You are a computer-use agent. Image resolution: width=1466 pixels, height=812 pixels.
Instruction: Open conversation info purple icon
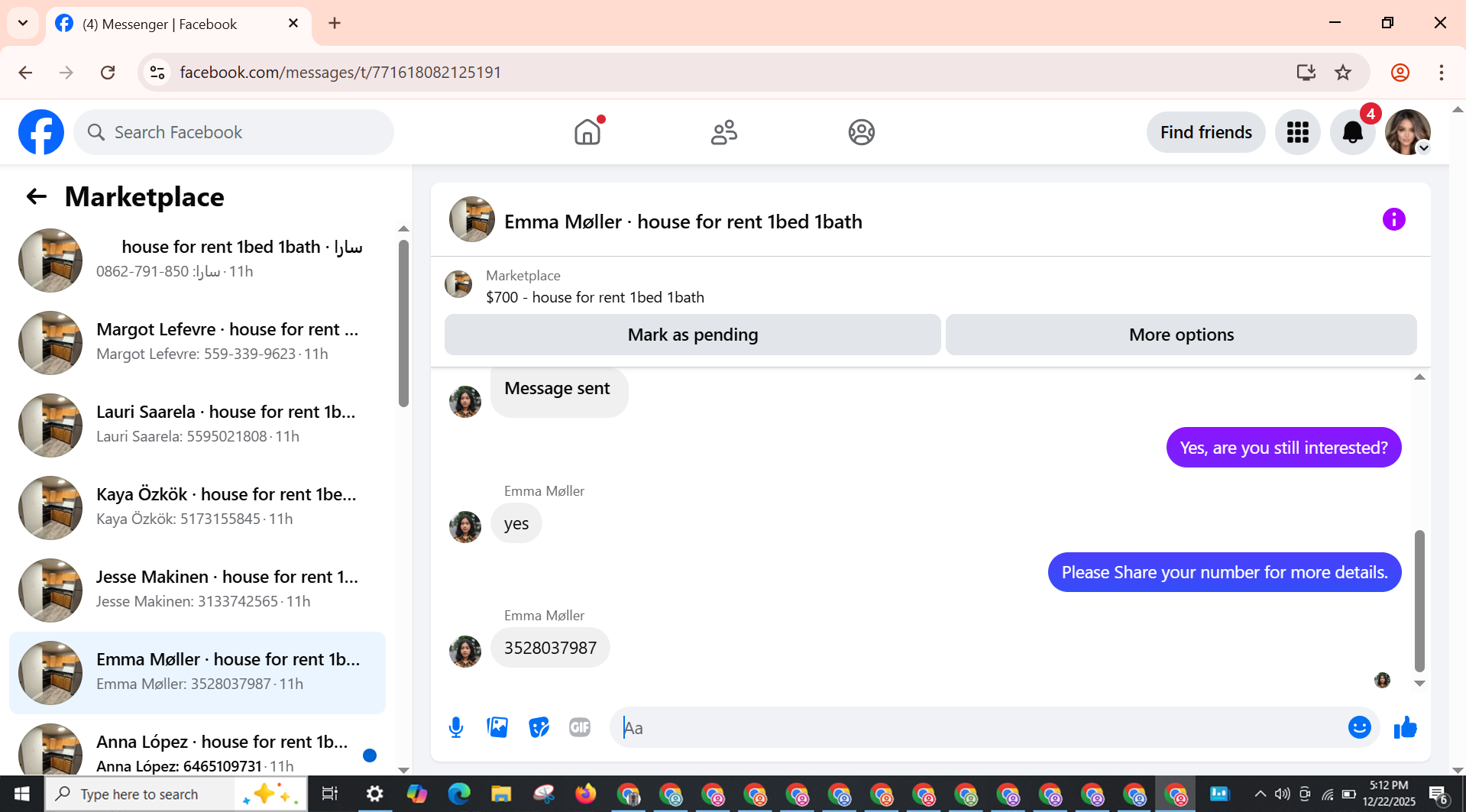pyautogui.click(x=1393, y=220)
